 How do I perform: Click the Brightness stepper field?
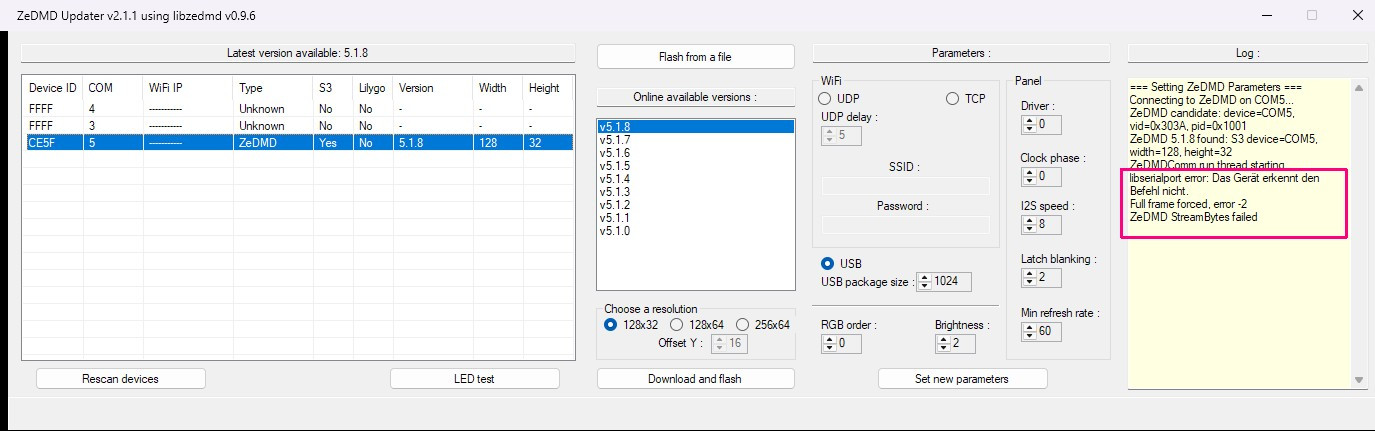click(955, 343)
